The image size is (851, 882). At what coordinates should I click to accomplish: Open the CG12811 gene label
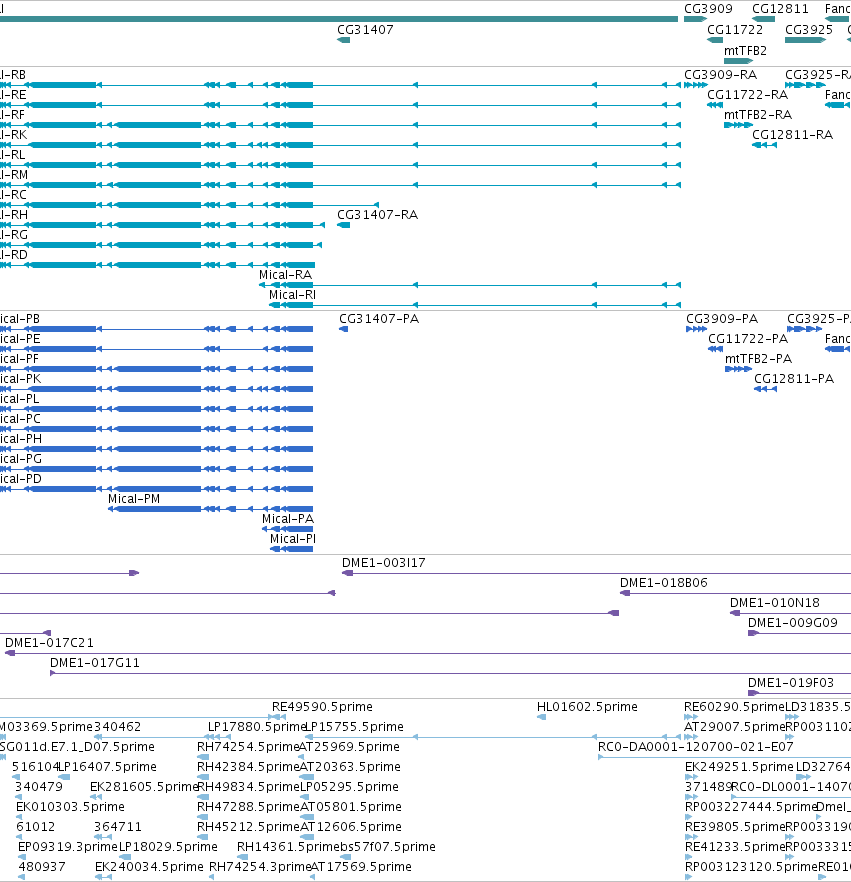780,9
